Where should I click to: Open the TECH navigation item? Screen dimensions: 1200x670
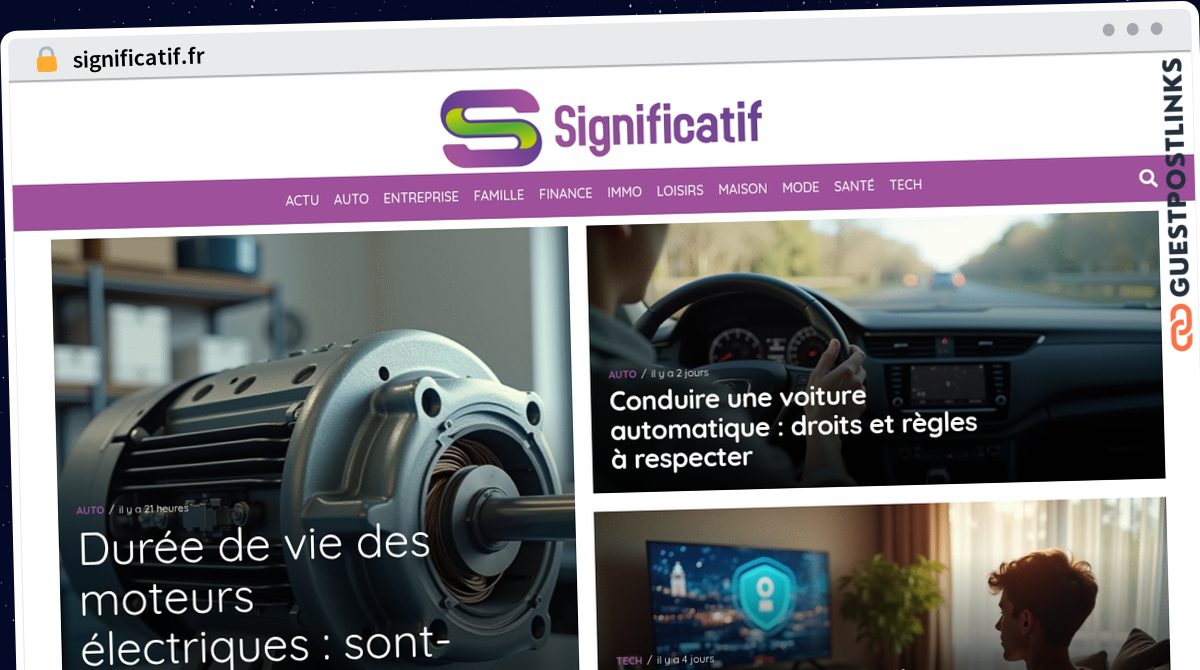point(906,184)
